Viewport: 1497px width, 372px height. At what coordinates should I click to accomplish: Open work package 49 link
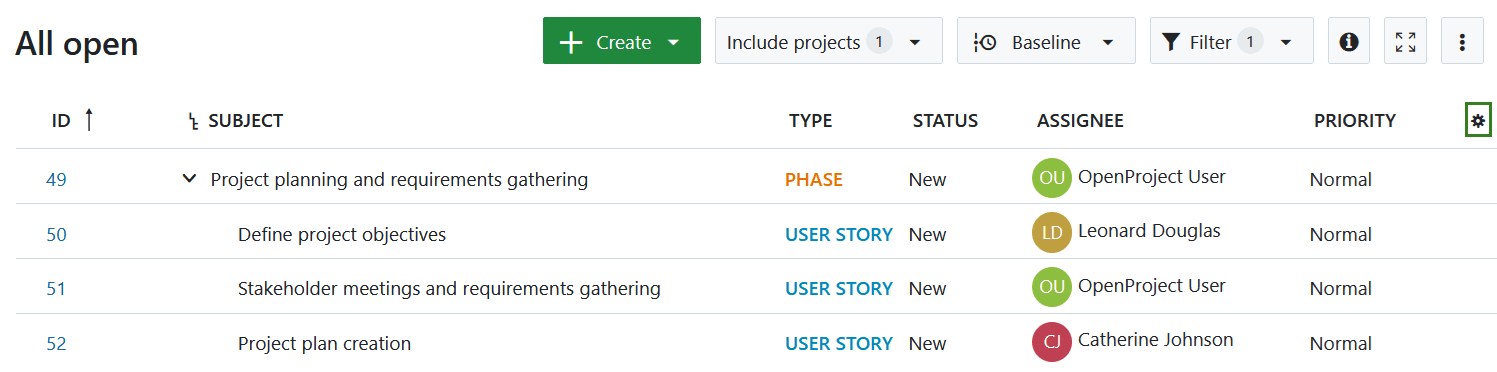click(56, 180)
